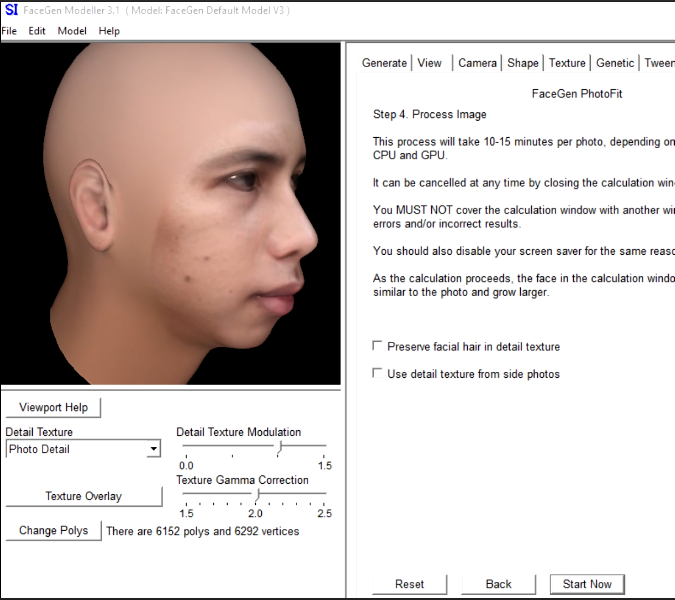
Task: Click the Reset button
Action: pyautogui.click(x=409, y=584)
